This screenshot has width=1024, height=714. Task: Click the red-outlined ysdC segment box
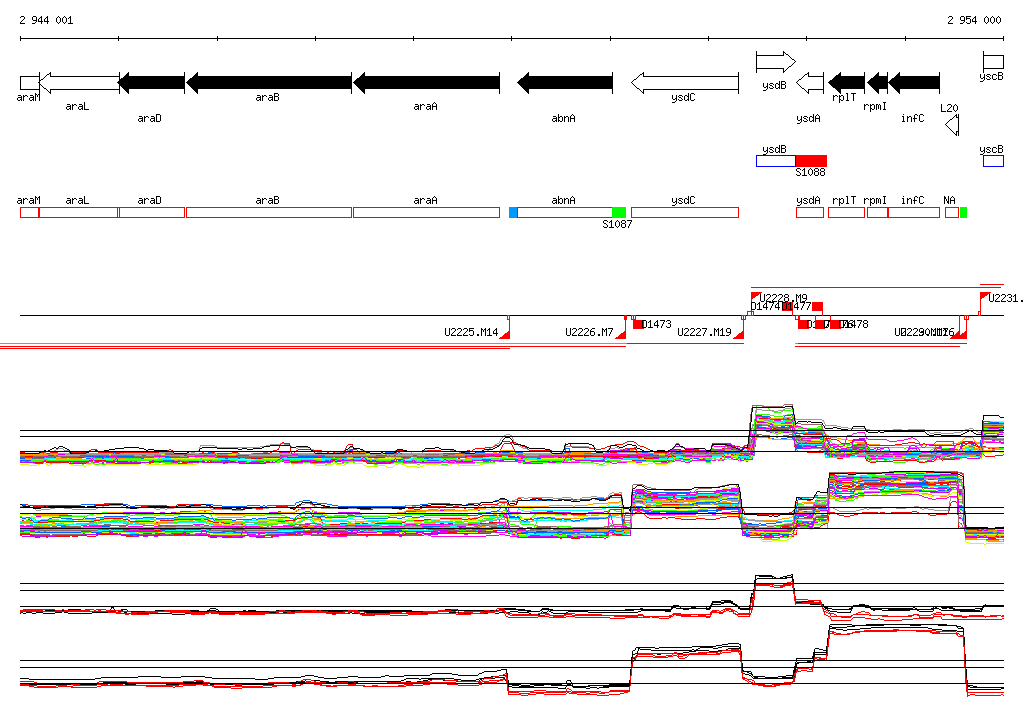tap(685, 212)
